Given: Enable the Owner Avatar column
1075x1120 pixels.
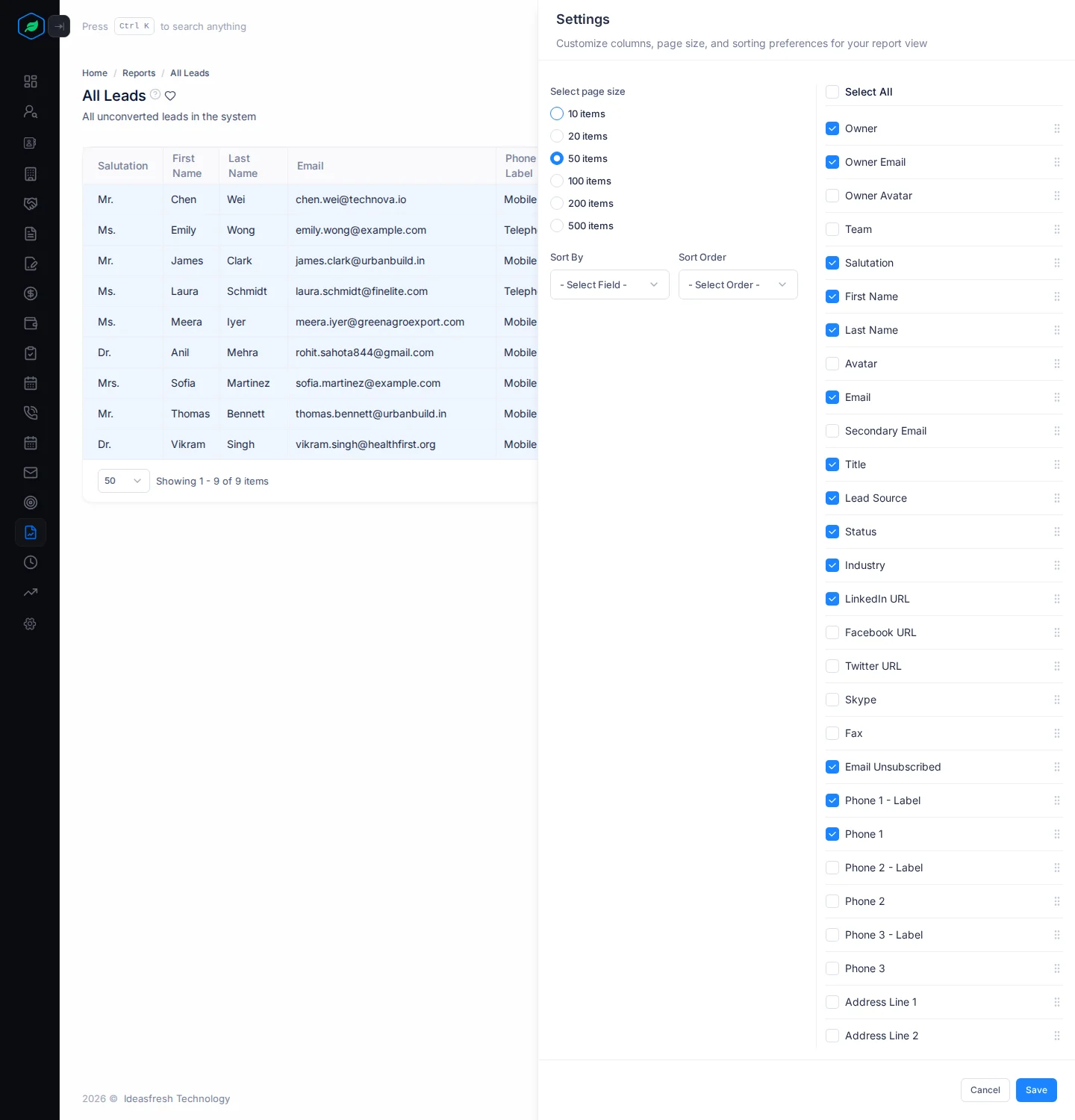Looking at the screenshot, I should [832, 196].
